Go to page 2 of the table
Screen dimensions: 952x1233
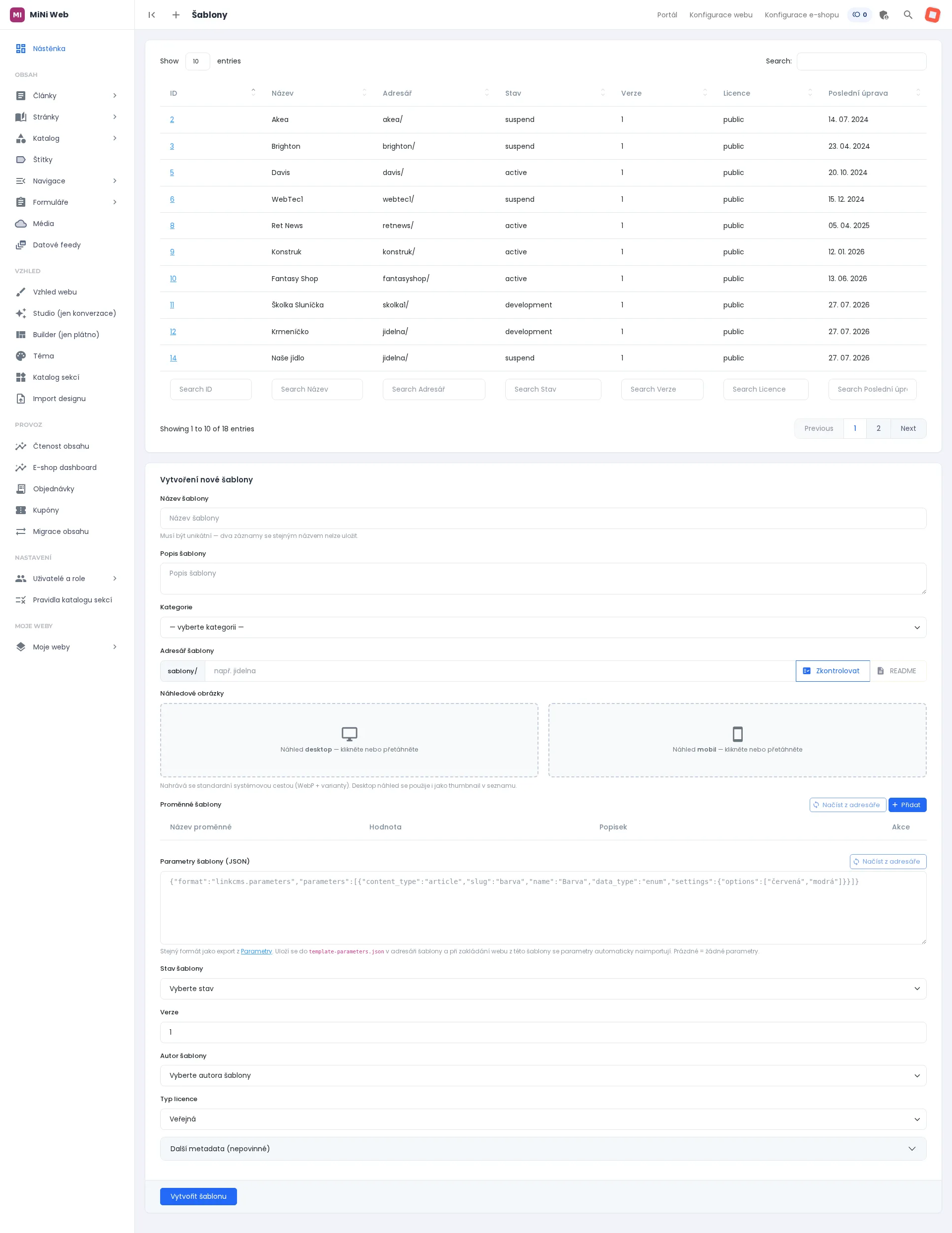pyautogui.click(x=878, y=428)
